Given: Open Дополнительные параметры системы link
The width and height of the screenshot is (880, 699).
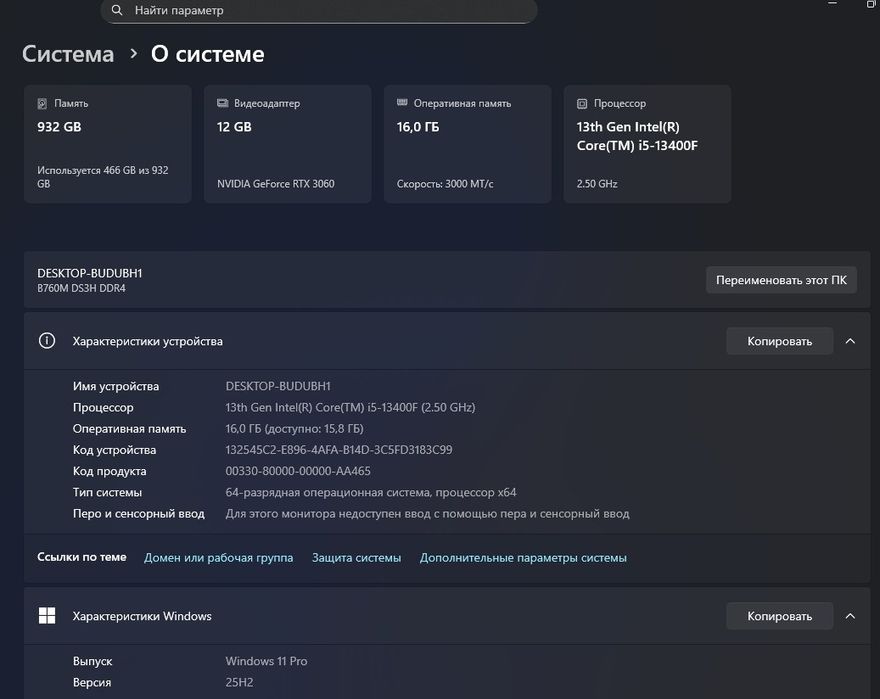Looking at the screenshot, I should [x=523, y=558].
